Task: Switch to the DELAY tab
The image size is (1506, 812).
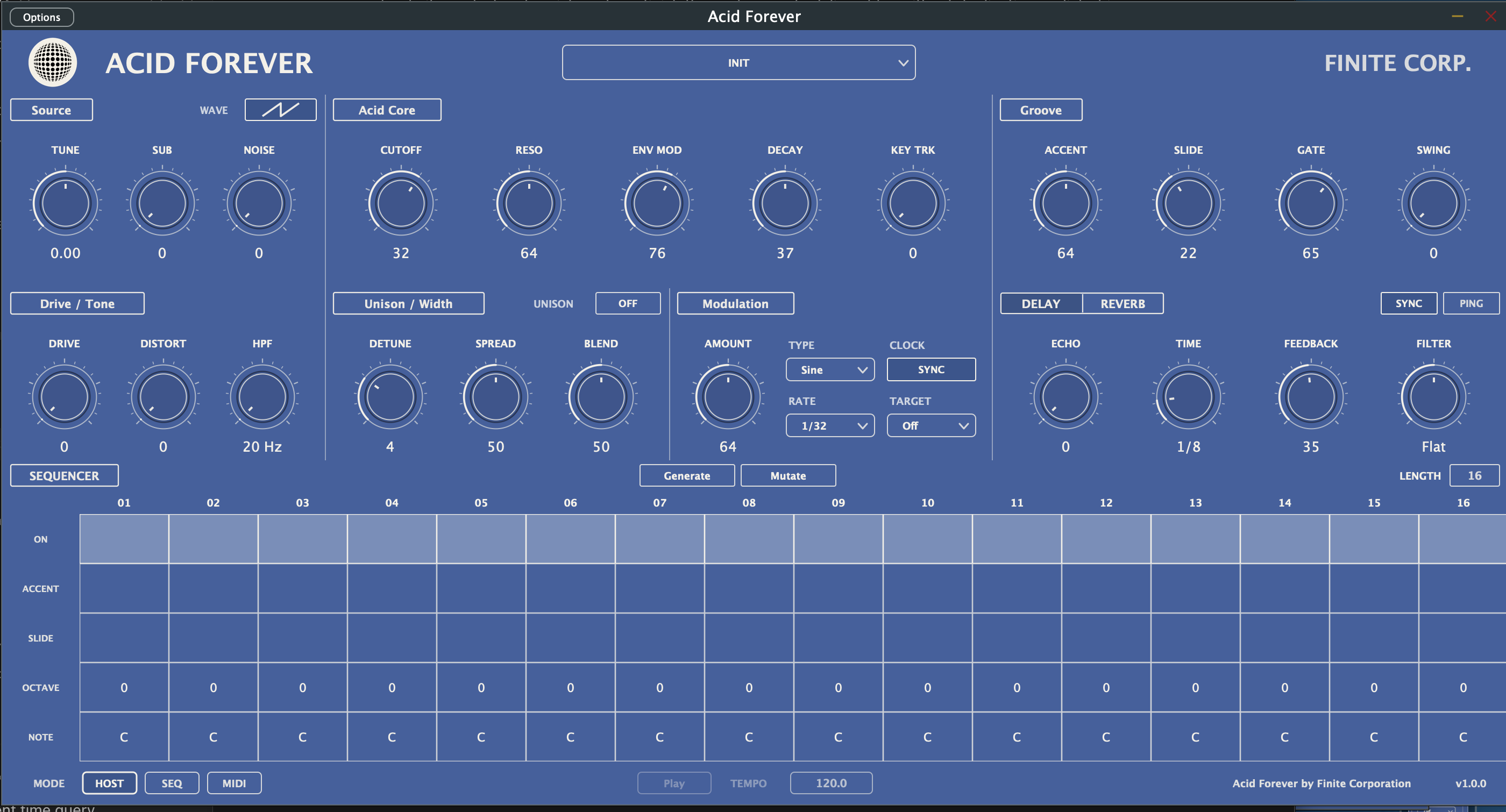Action: click(x=1041, y=303)
